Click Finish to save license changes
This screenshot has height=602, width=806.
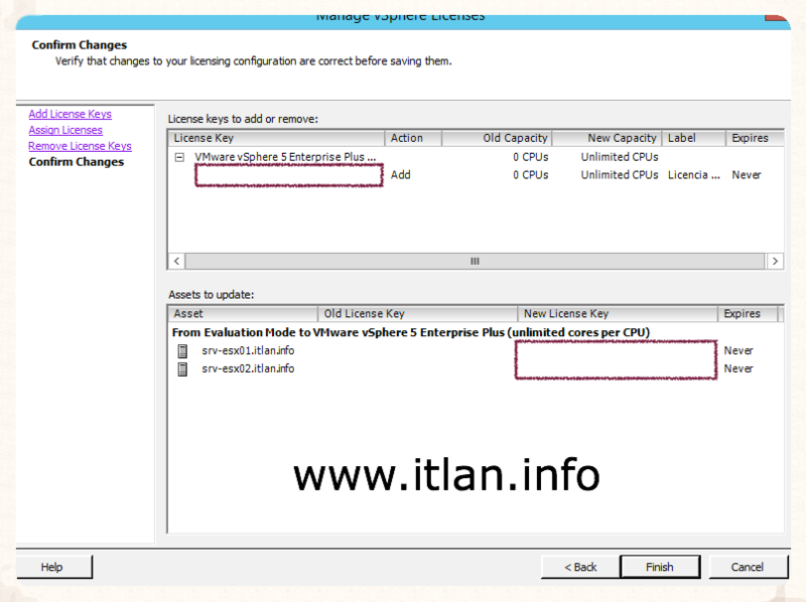(659, 567)
